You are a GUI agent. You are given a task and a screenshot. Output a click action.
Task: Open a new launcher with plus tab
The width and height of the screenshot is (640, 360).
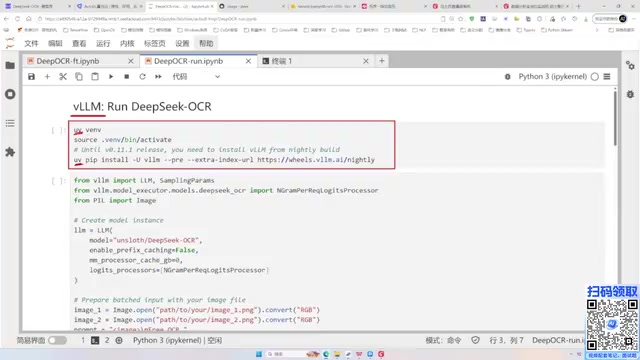pos(382,61)
